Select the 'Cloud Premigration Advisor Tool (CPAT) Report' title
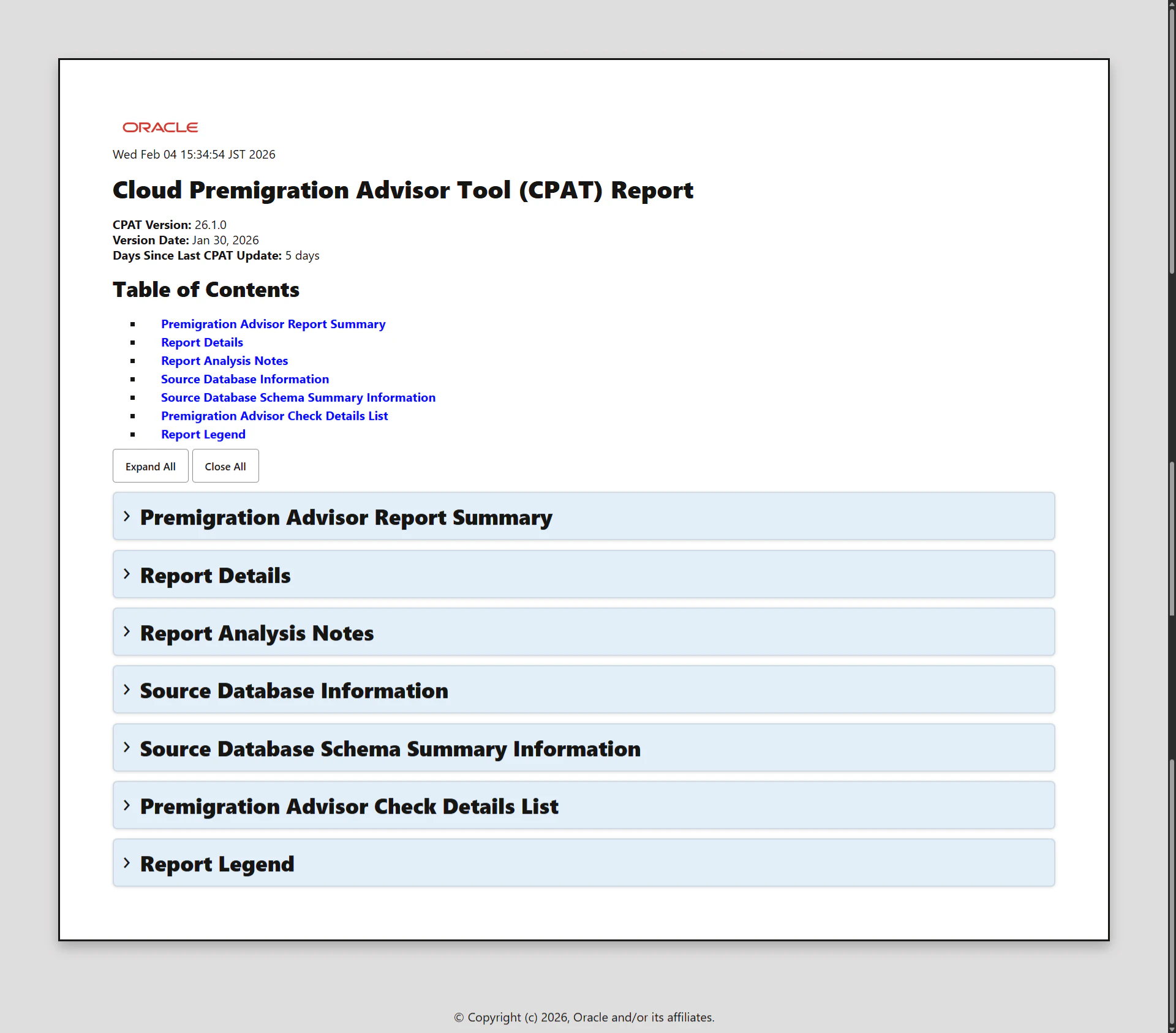Viewport: 1176px width, 1033px height. (x=403, y=190)
